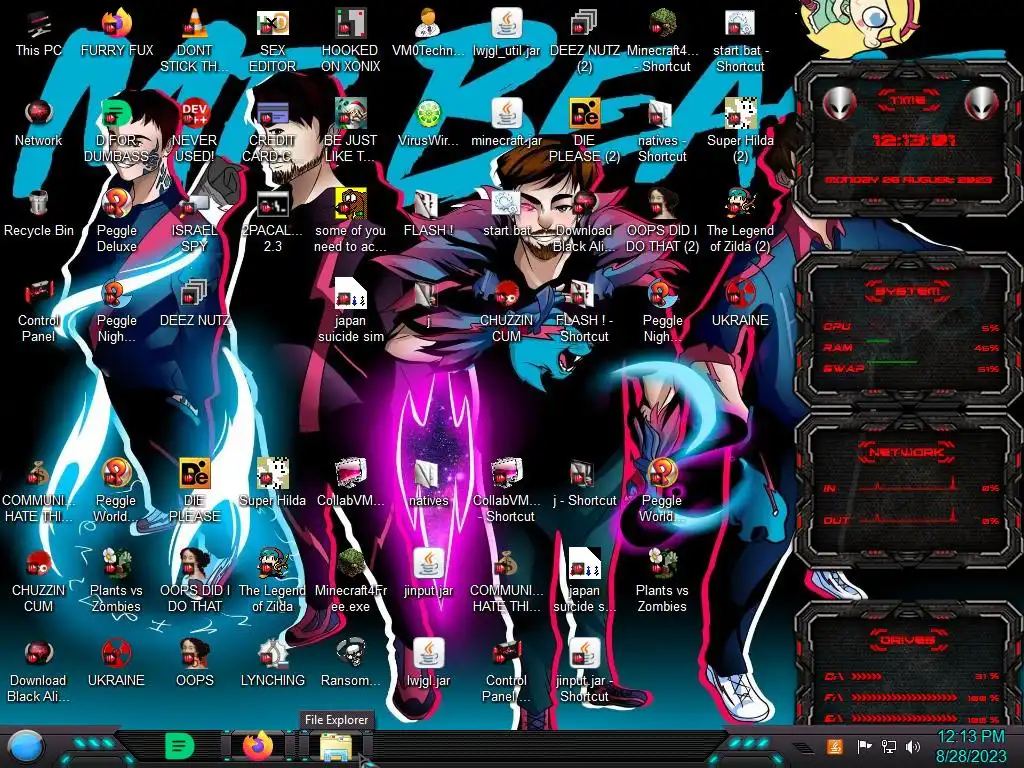Viewport: 1024px width, 768px height.
Task: Select the VM0Techn... desktop icon
Action: pos(428,34)
